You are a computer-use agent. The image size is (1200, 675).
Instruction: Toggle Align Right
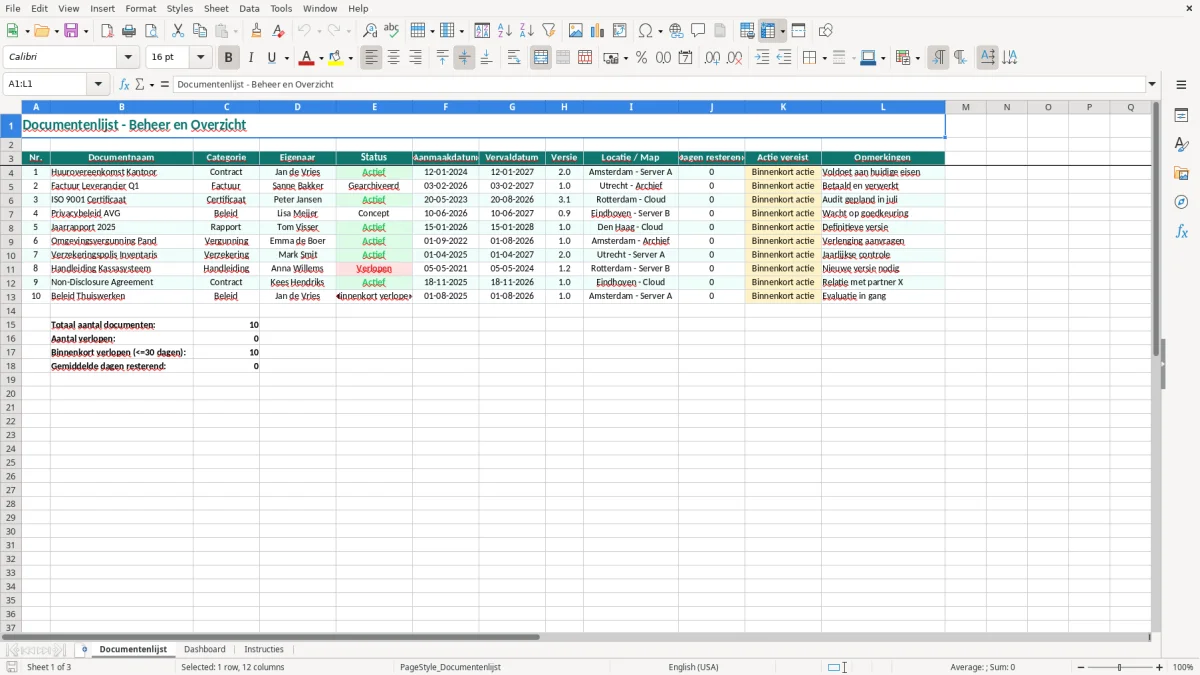coord(416,58)
